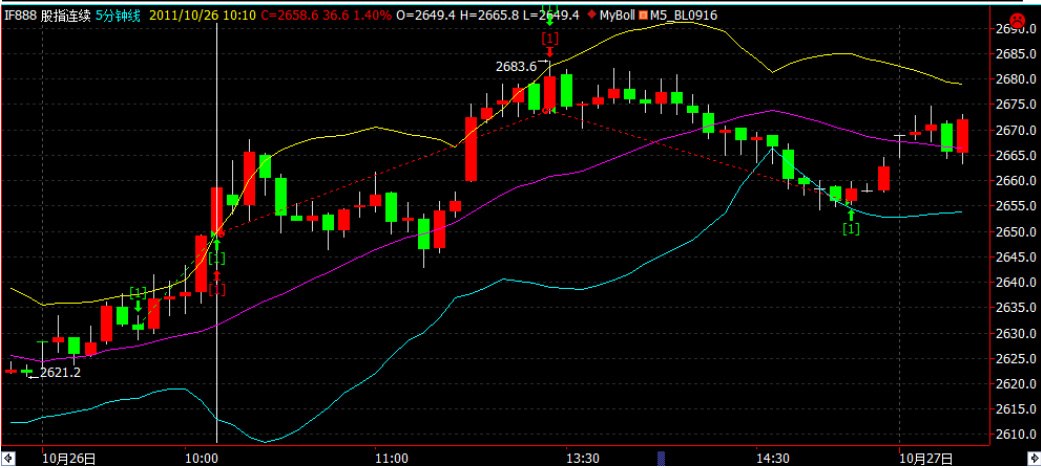Viewport: 1041px width, 468px height.
Task: Click the 2683.6 high price label
Action: (x=516, y=66)
